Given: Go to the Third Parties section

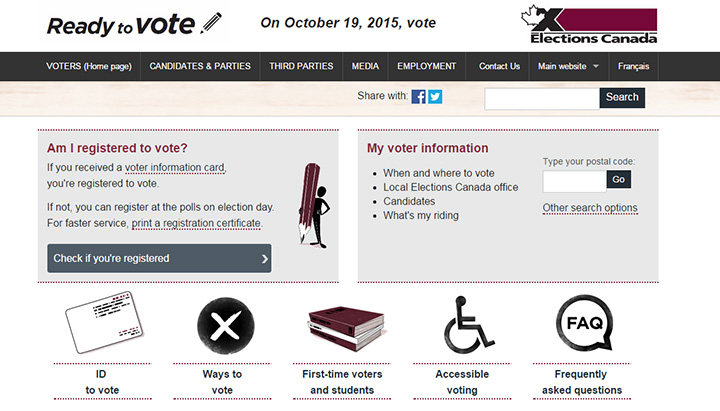Looking at the screenshot, I should pos(301,67).
